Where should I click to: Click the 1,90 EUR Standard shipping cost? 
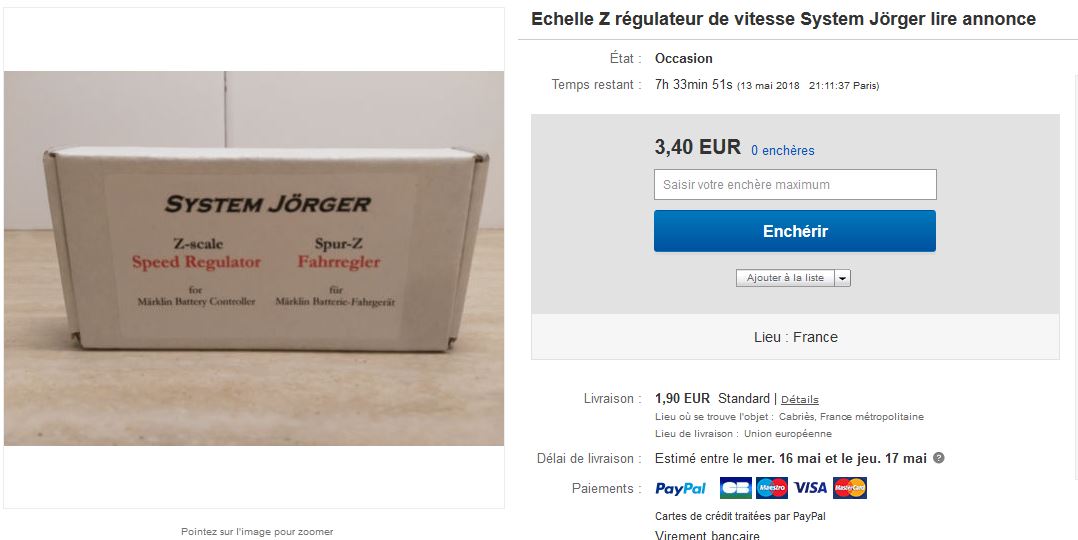(712, 399)
